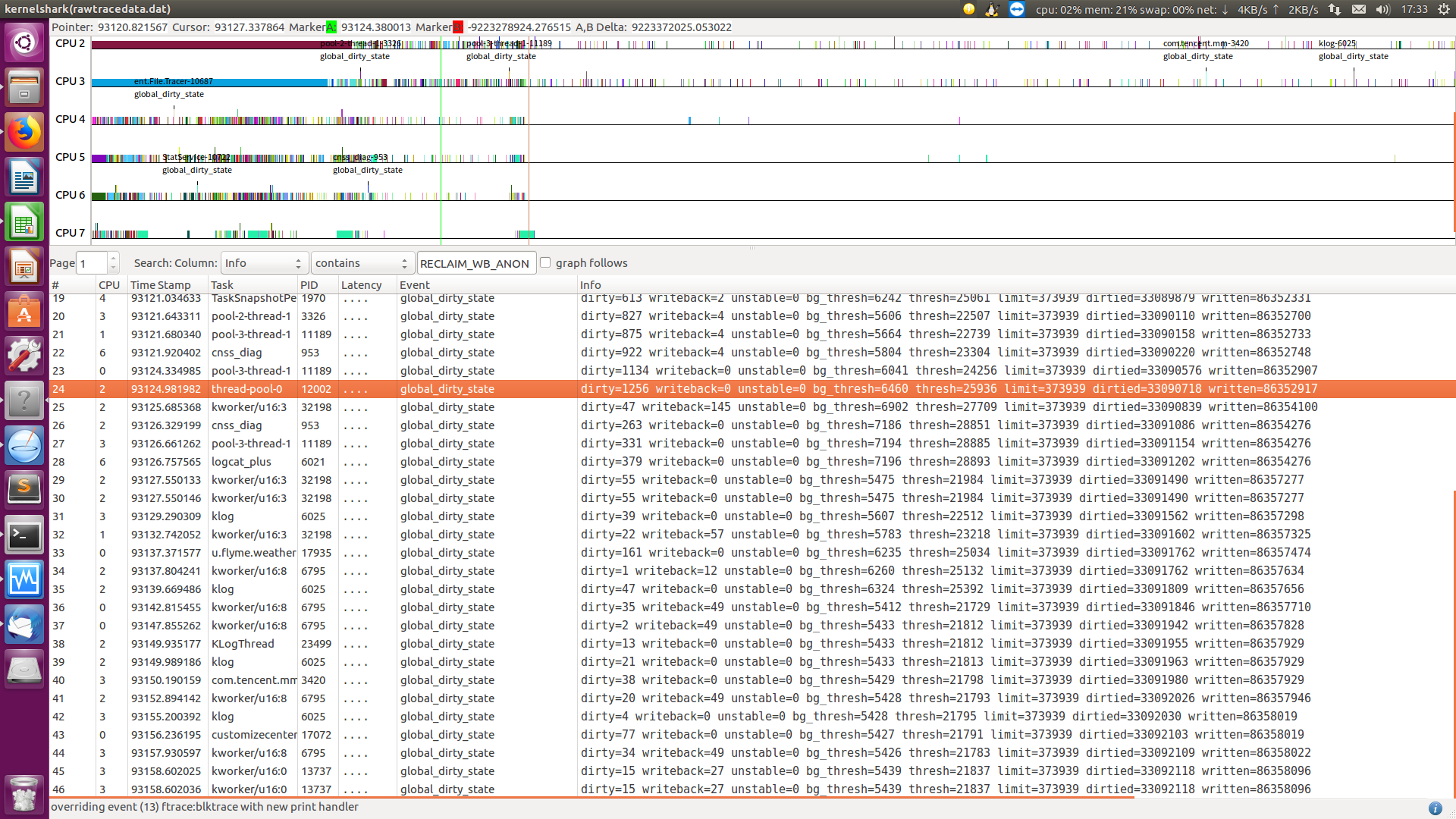Click the CPU 4 graph label
This screenshot has height=819, width=1456.
click(x=70, y=119)
